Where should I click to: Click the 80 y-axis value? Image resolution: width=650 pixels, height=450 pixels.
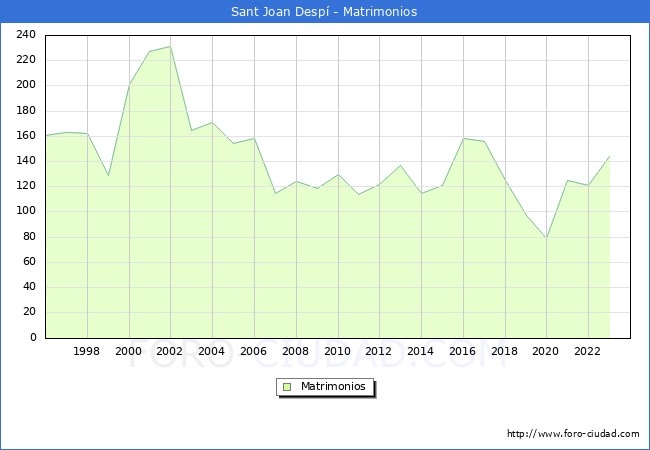coord(29,237)
